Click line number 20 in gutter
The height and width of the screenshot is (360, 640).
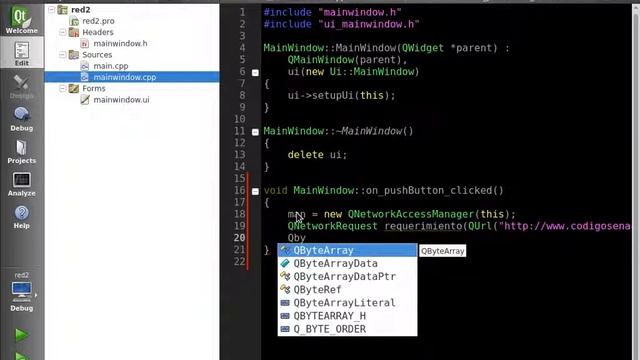click(x=240, y=238)
